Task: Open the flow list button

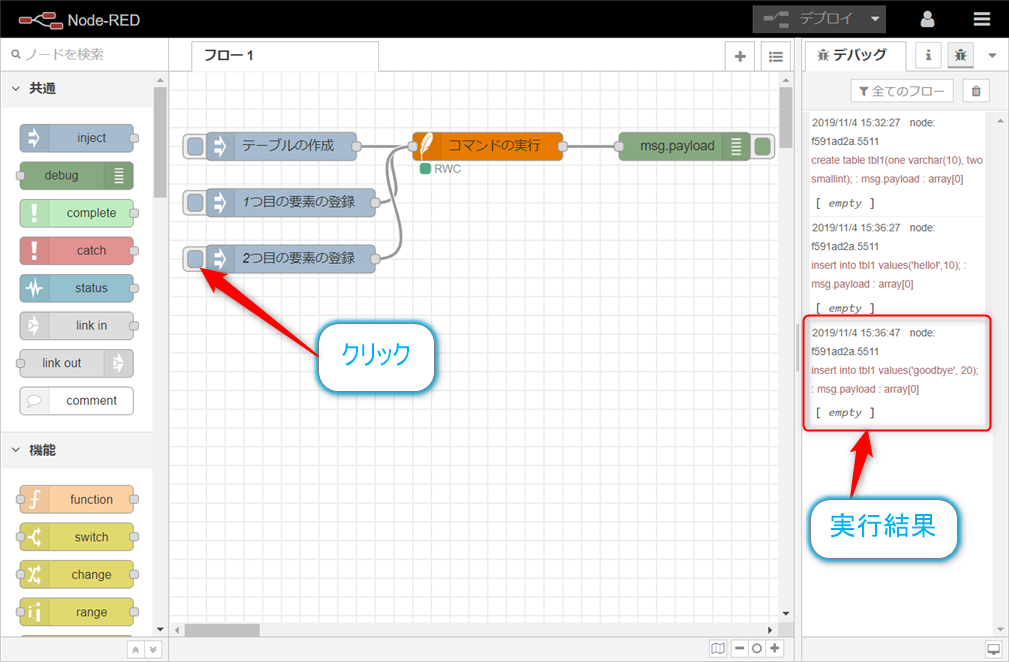Action: point(776,57)
